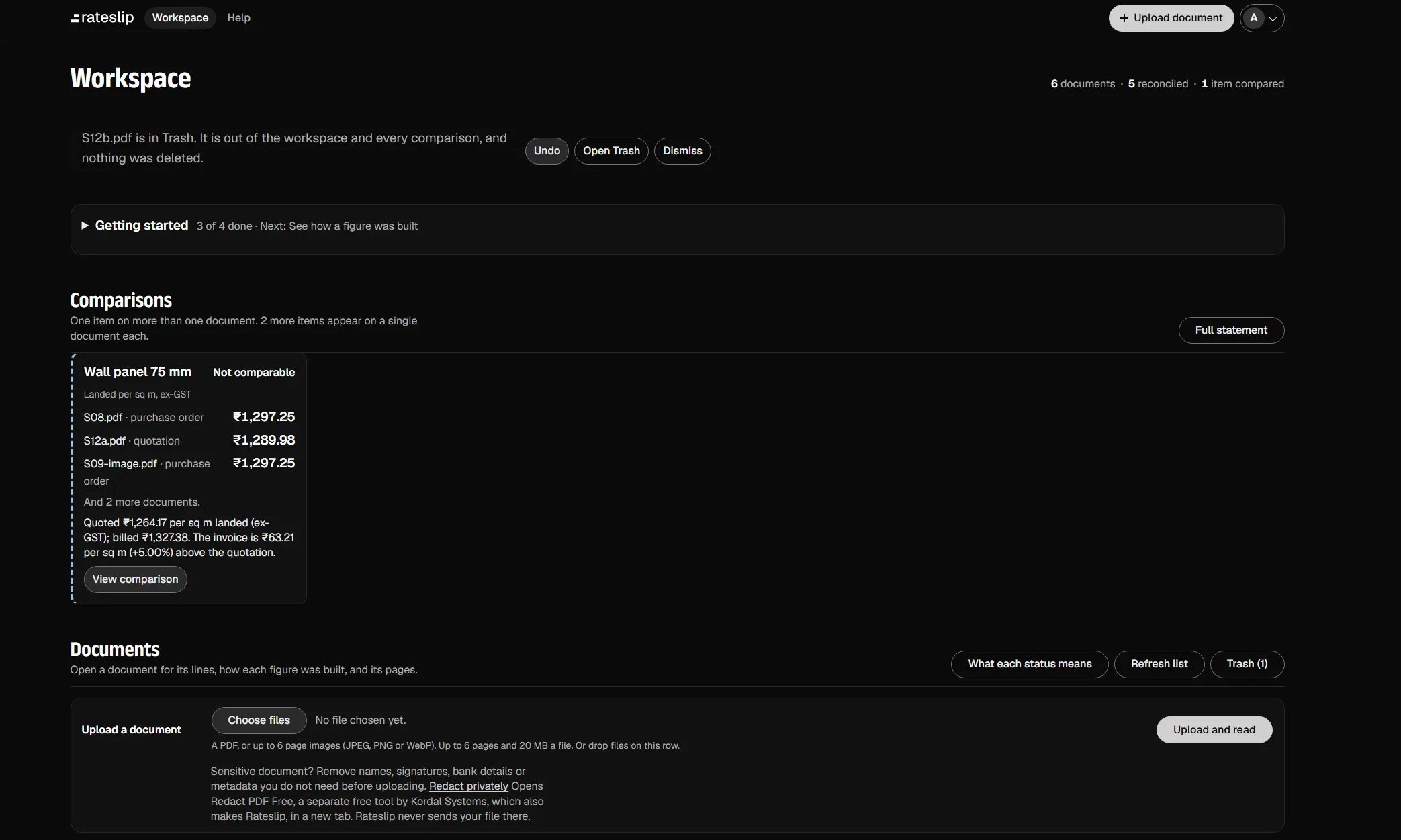Click the ₹1,289.98 value
The image size is (1401, 840).
(x=264, y=440)
